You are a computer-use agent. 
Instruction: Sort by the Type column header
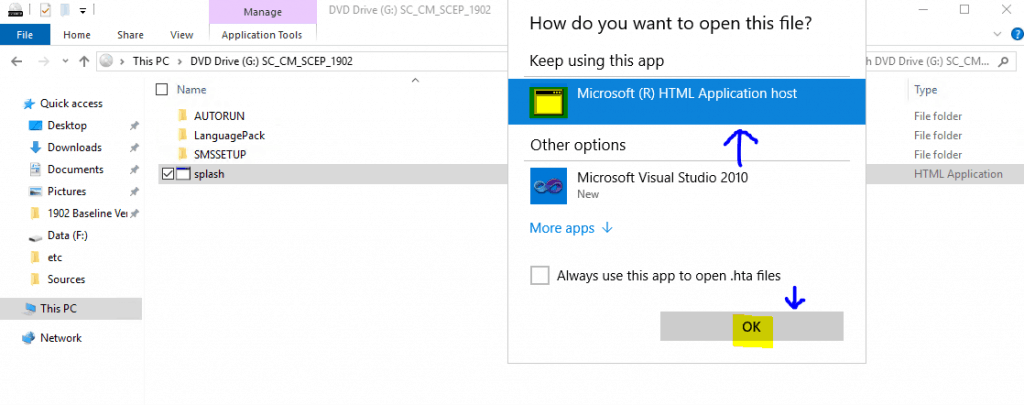point(925,90)
